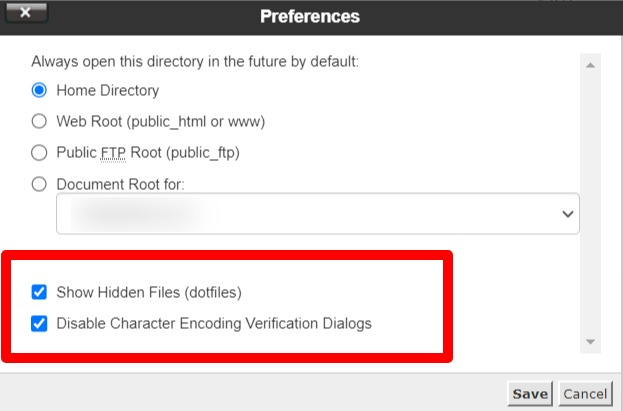
Task: Click the scrollbar down arrow
Action: (590, 342)
